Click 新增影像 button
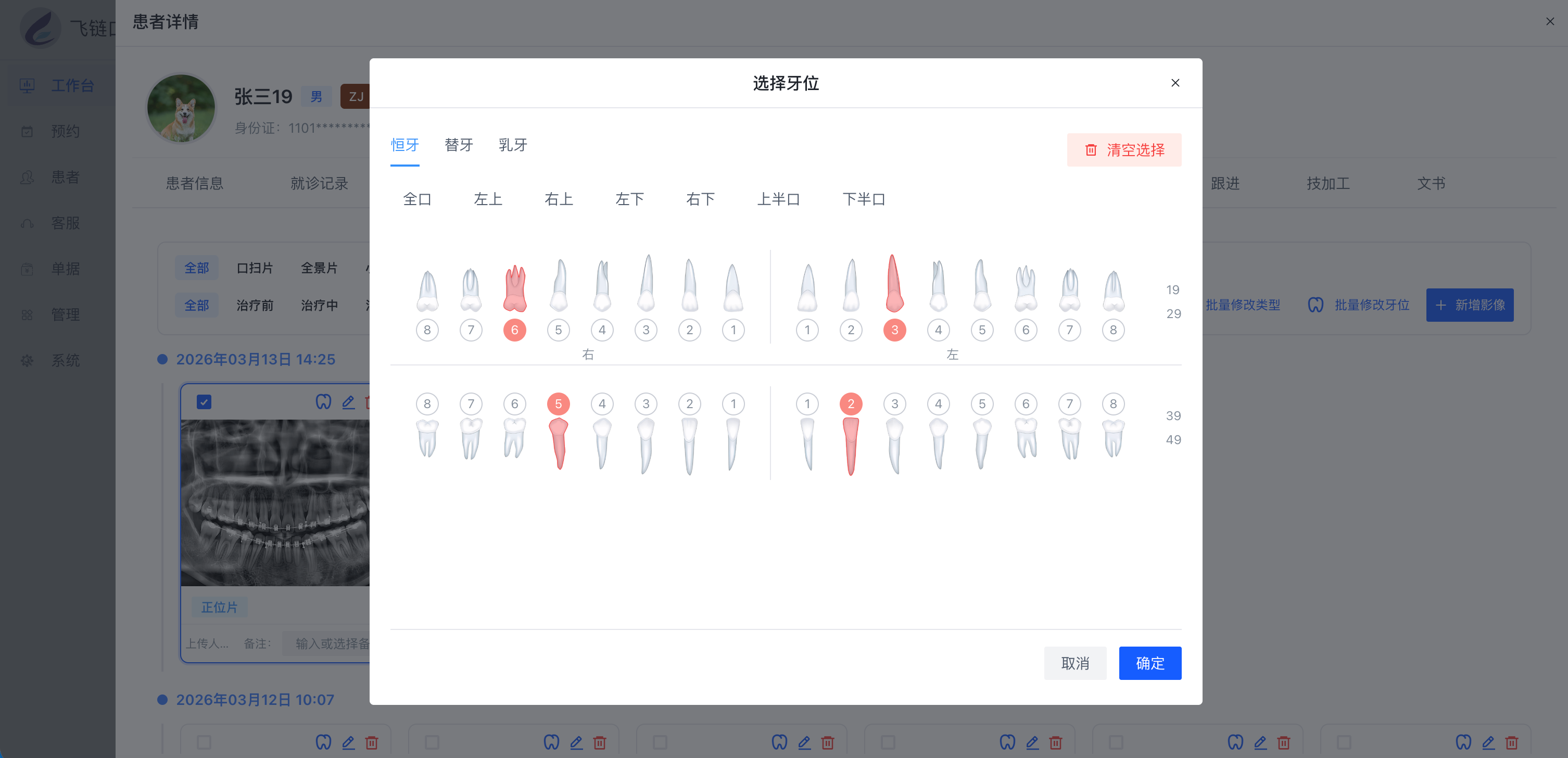 click(x=1470, y=305)
